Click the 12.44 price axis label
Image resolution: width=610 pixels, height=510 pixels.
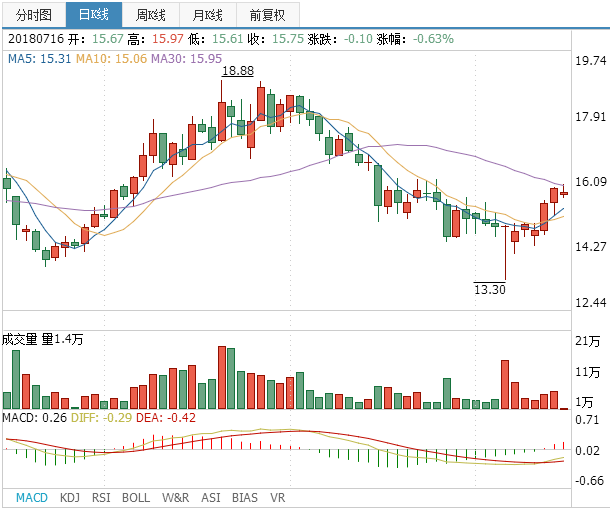pos(591,303)
